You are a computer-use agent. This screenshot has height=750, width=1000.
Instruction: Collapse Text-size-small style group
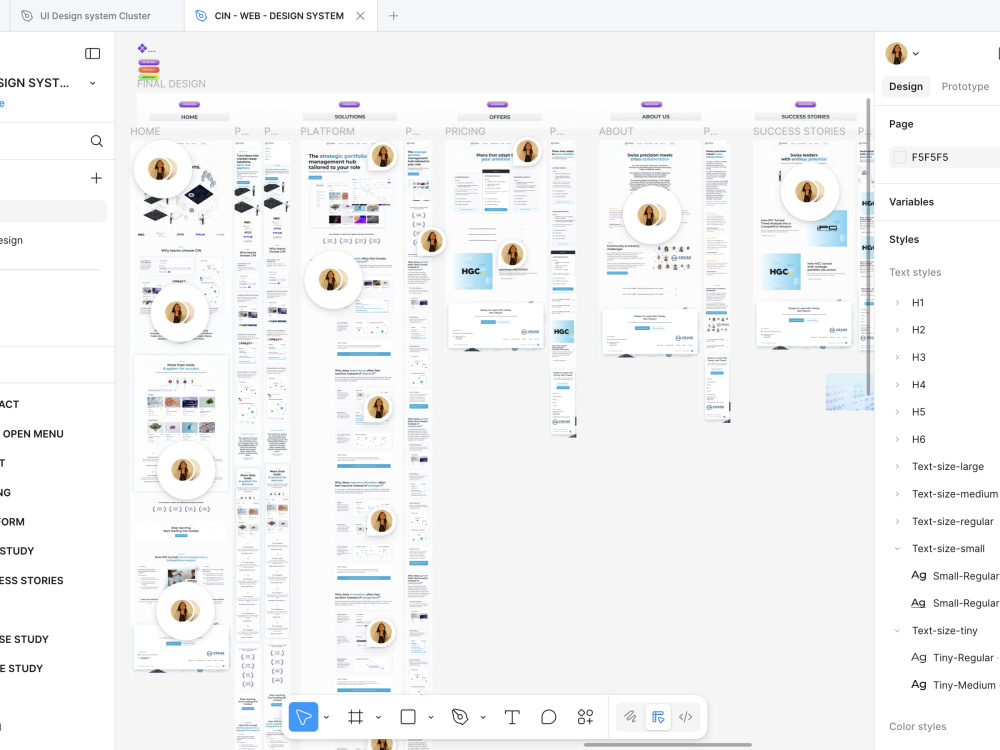pyautogui.click(x=897, y=548)
